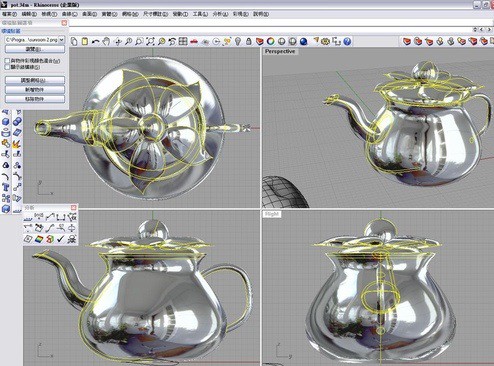
Task: Click the Undo View Change icon
Action: point(172,41)
